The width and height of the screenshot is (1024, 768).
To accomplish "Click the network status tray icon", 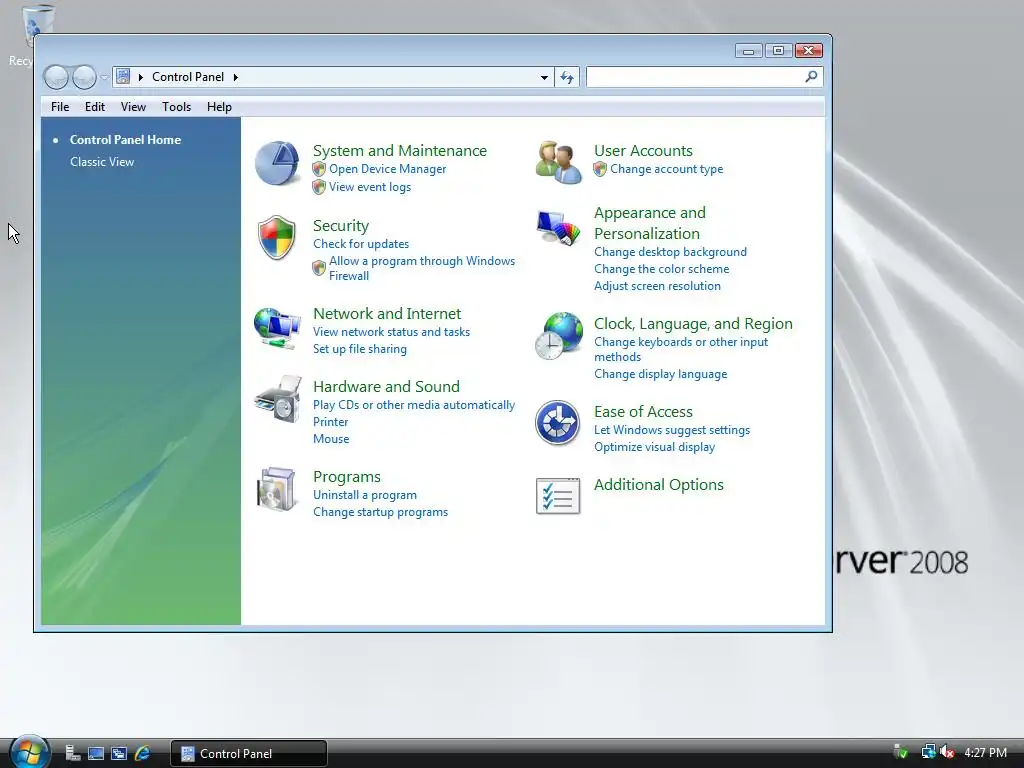I will tap(928, 752).
